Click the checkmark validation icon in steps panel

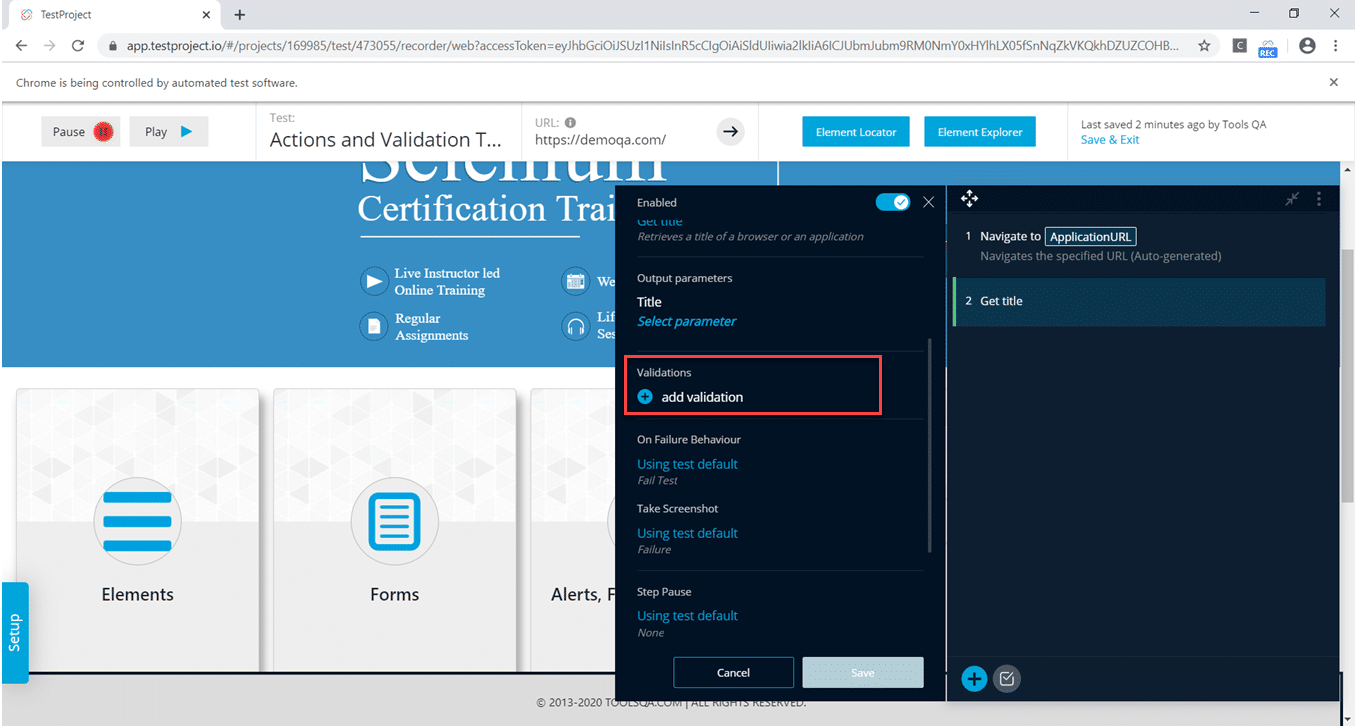tap(1007, 679)
